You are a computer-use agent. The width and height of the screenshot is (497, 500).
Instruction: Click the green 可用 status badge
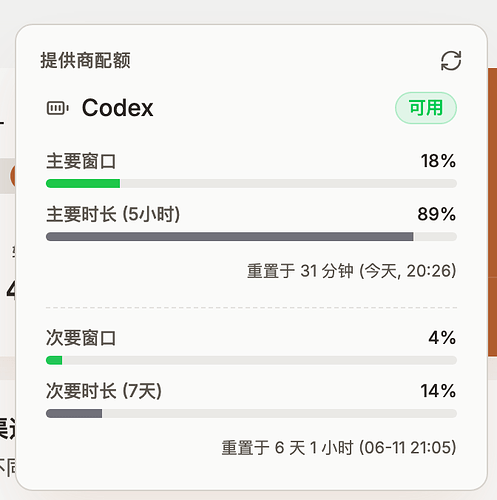click(x=426, y=108)
